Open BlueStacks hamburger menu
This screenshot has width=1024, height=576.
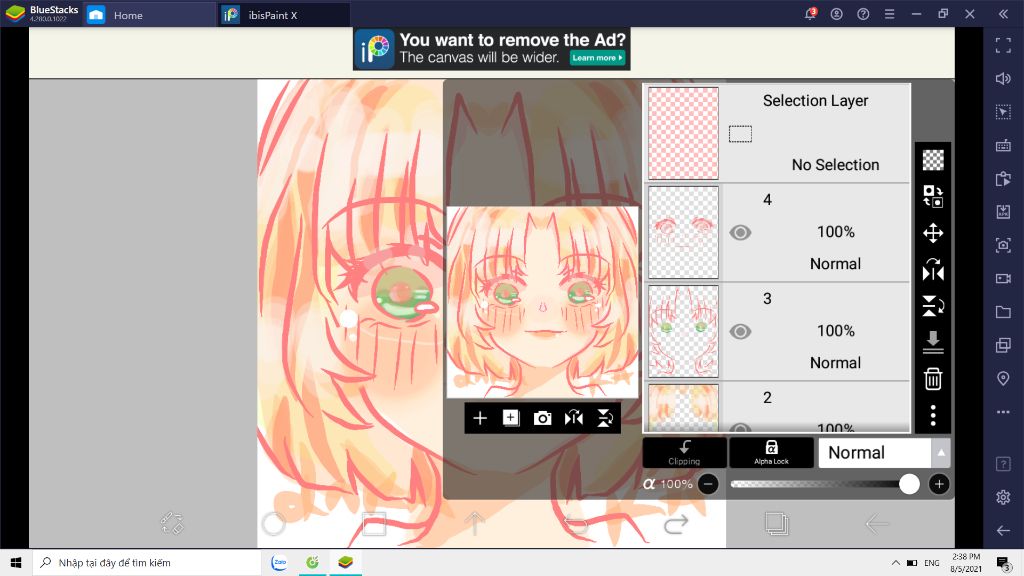point(889,14)
